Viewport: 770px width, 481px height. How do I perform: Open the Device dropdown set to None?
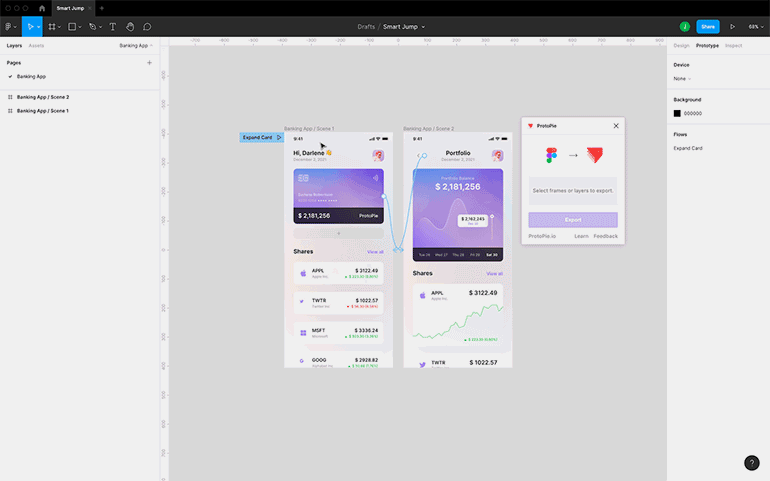click(682, 78)
